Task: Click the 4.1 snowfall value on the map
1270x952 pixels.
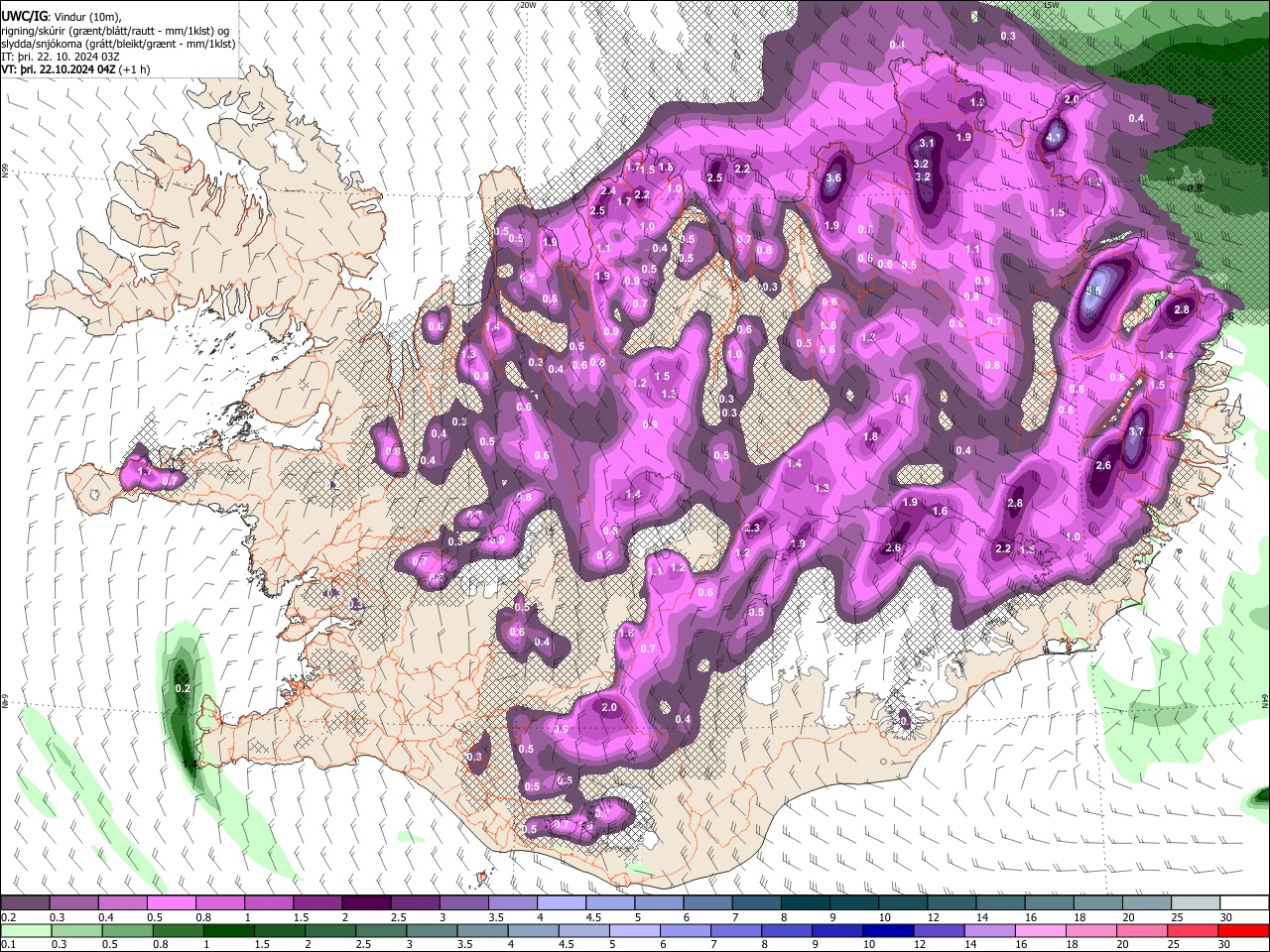Action: 1055,137
